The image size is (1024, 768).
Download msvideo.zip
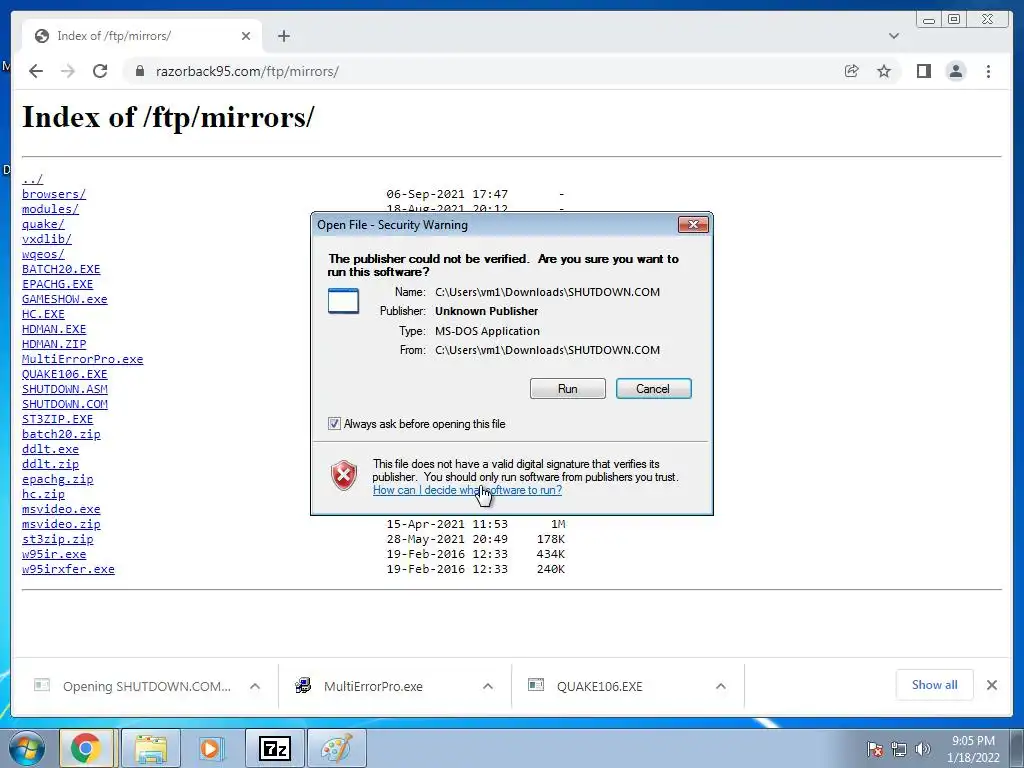(x=61, y=524)
